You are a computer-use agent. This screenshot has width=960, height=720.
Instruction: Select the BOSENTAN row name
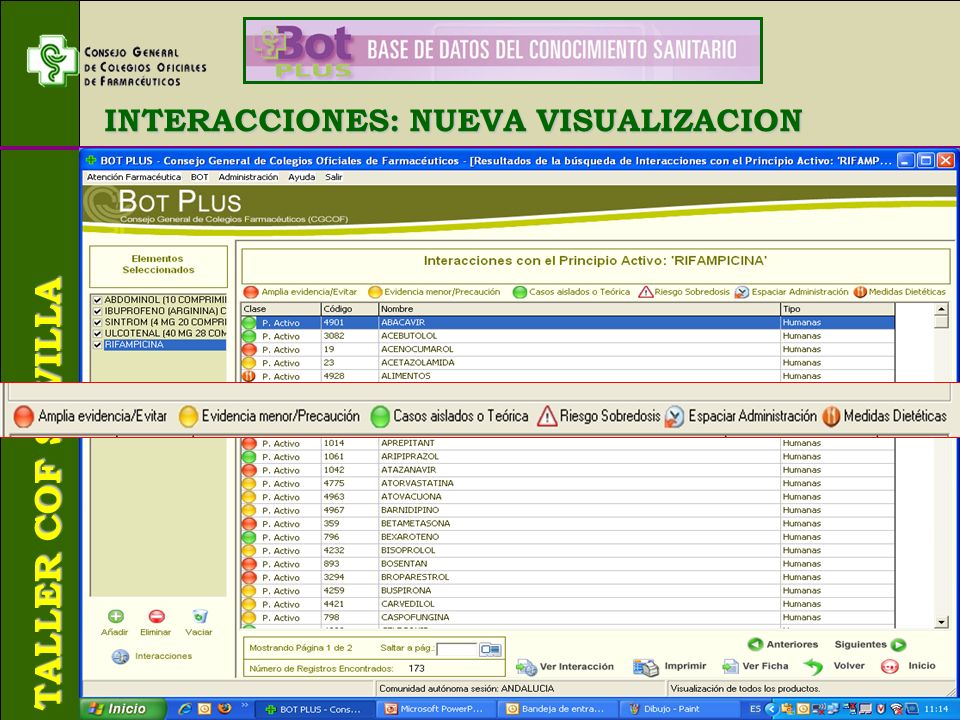coord(404,564)
